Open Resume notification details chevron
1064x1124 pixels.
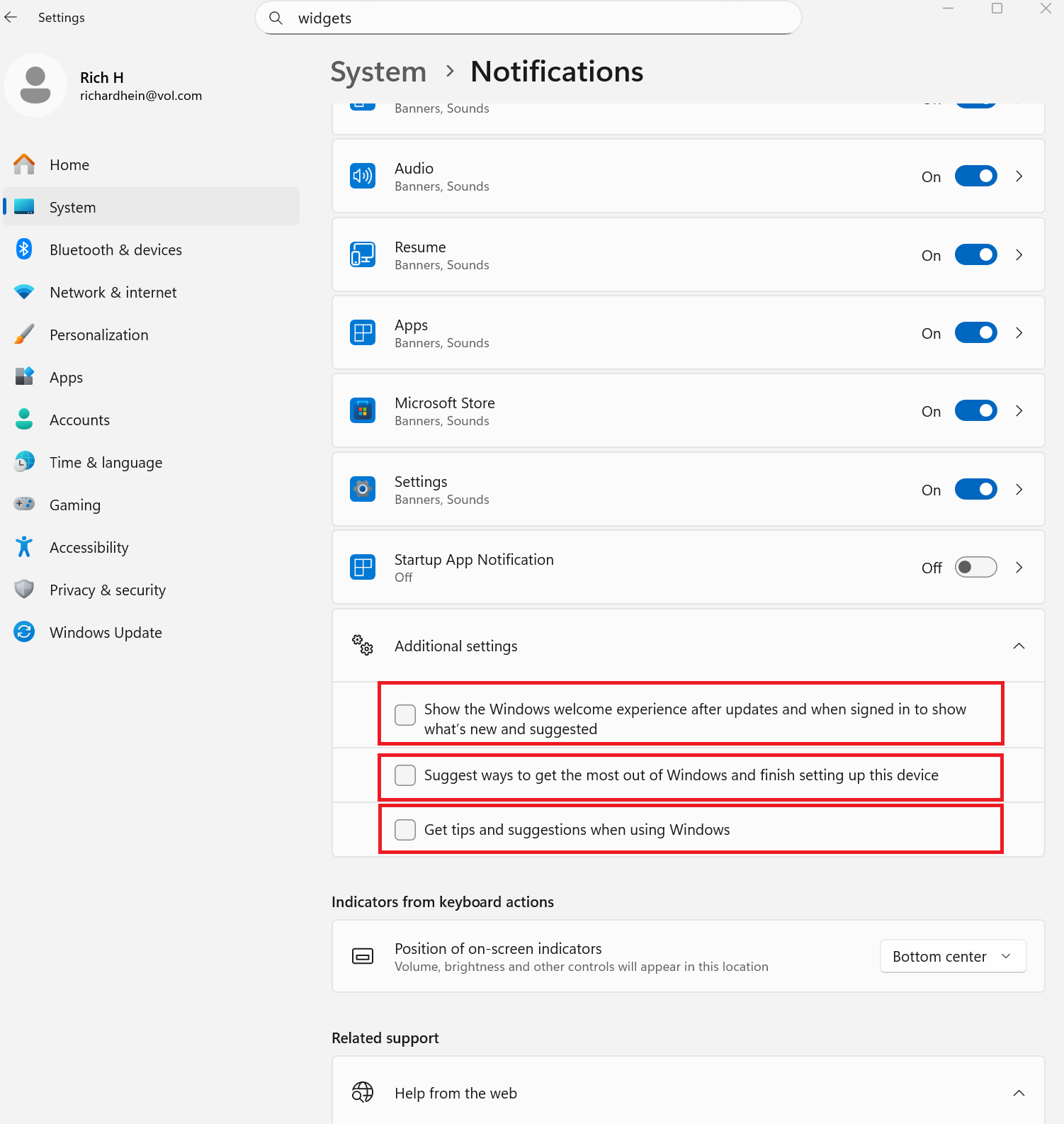pos(1019,254)
